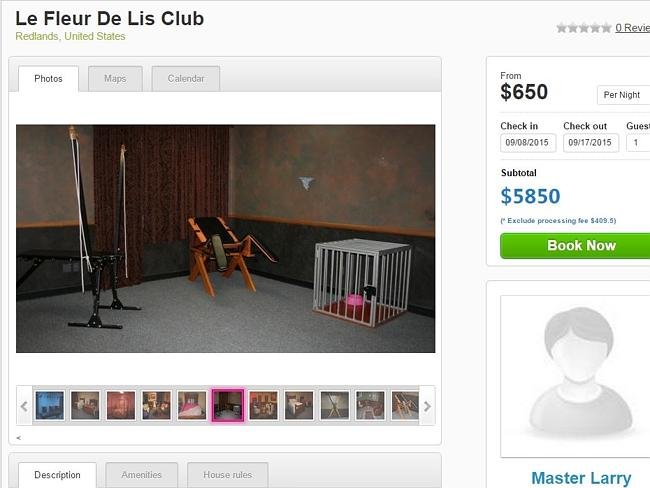Click the star rating icons
Viewport: 650px width, 488px height.
[584, 28]
